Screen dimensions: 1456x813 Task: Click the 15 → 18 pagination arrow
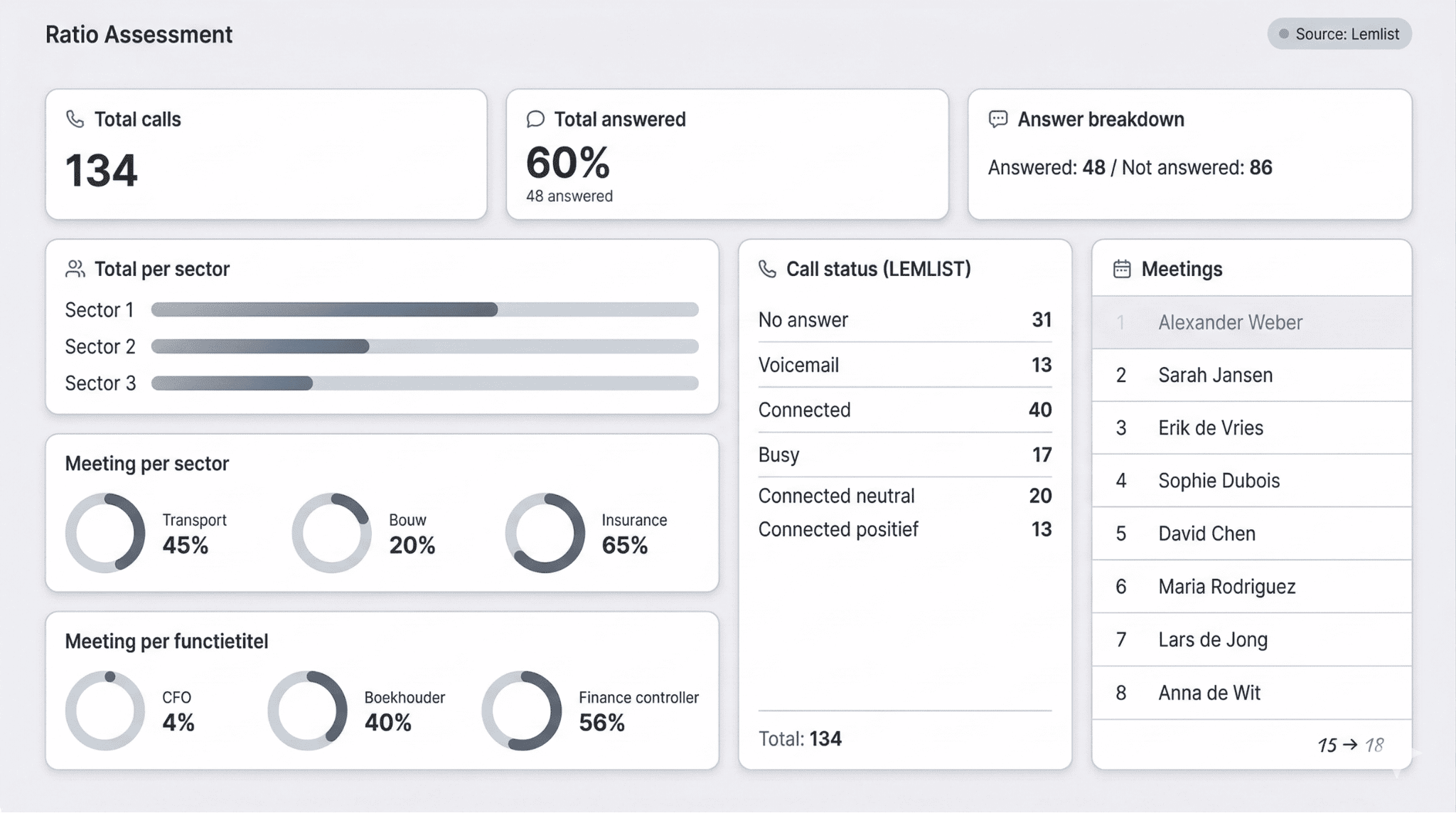click(1350, 745)
